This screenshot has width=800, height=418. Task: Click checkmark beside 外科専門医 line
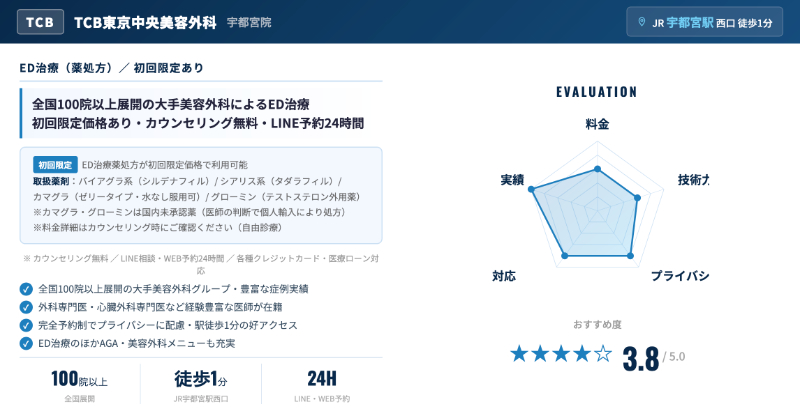pyautogui.click(x=26, y=307)
